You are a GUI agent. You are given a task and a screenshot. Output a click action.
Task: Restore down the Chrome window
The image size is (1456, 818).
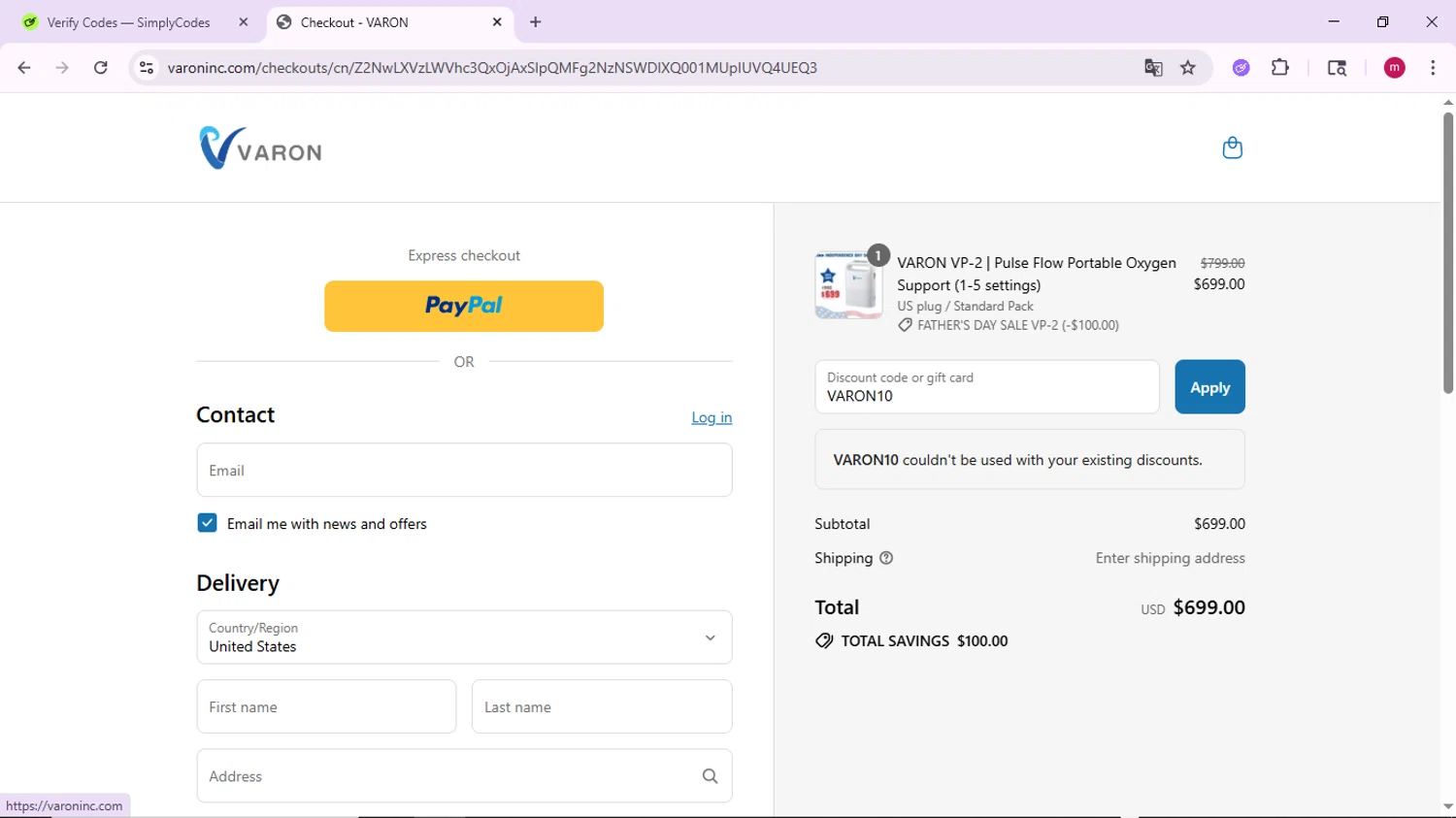tap(1382, 21)
